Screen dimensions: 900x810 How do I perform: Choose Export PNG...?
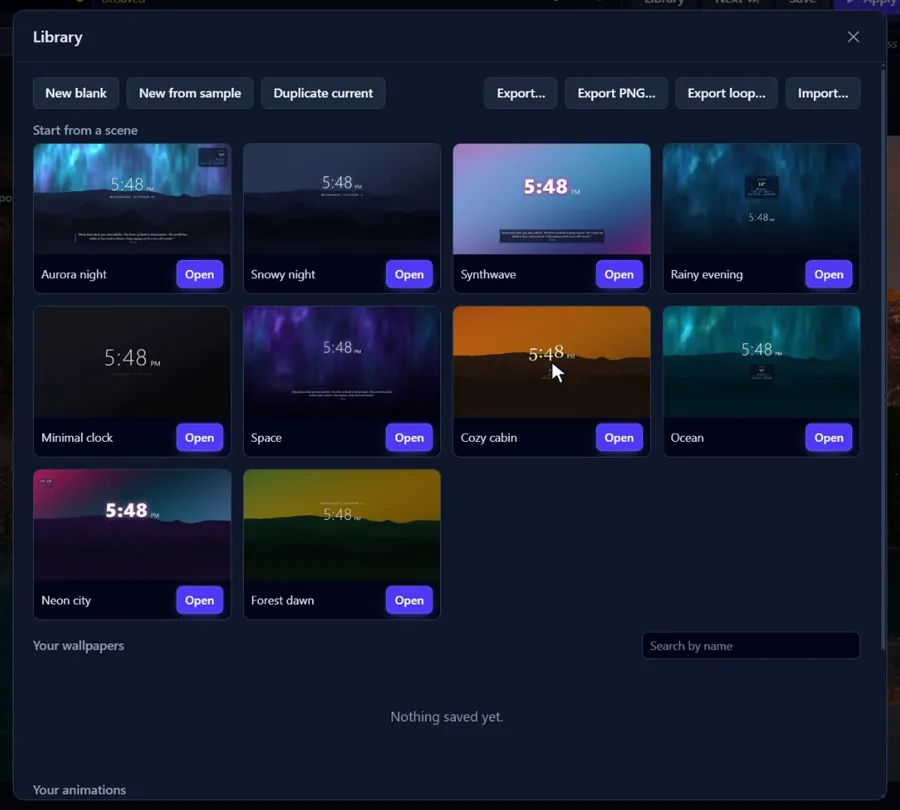coord(616,93)
